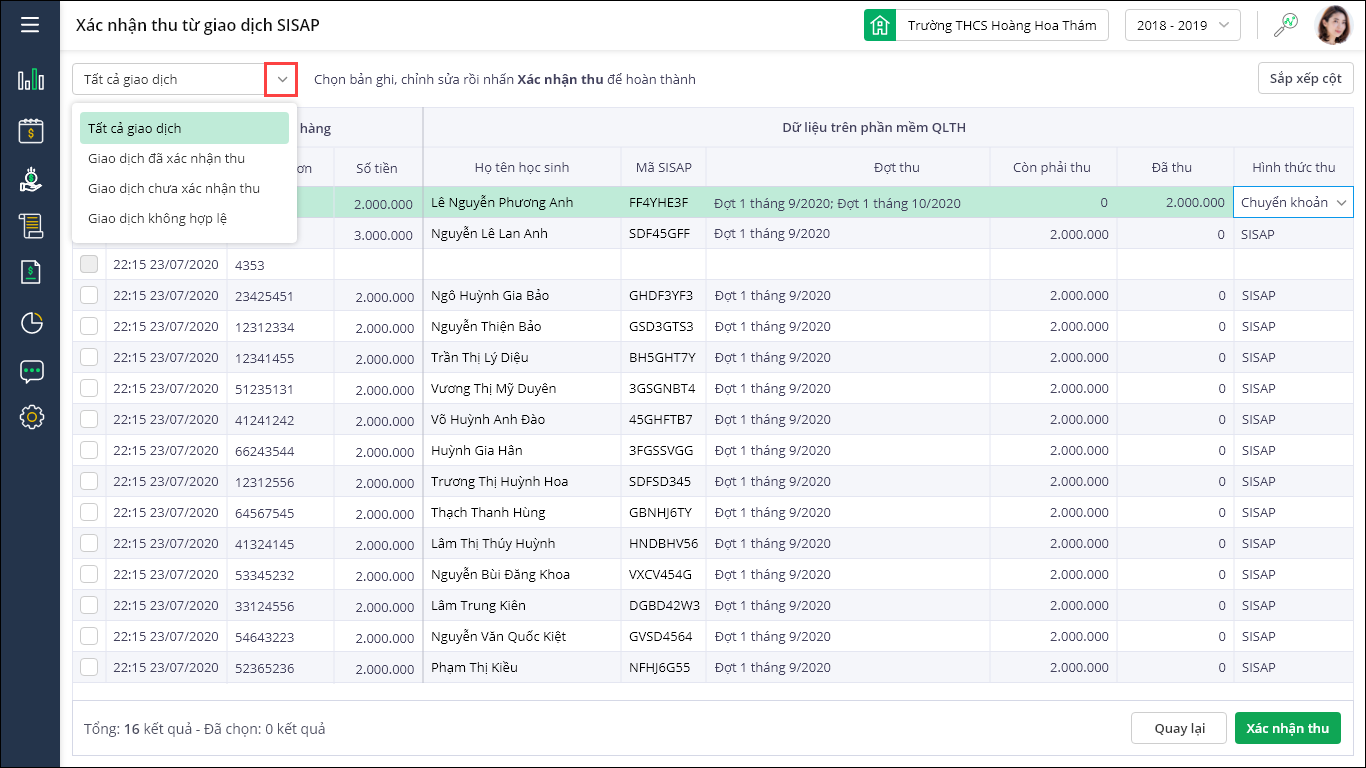Check the row with transaction number 12312556
Screen dimensions: 1366x768
[x=89, y=482]
